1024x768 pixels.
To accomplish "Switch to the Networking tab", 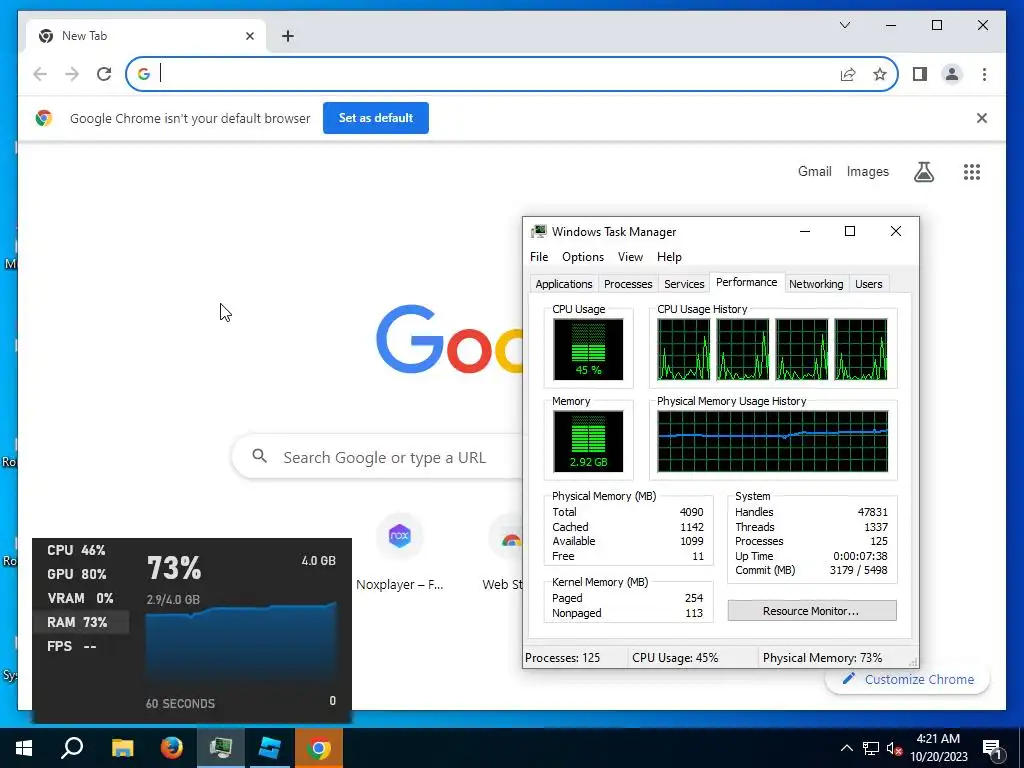I will click(816, 284).
